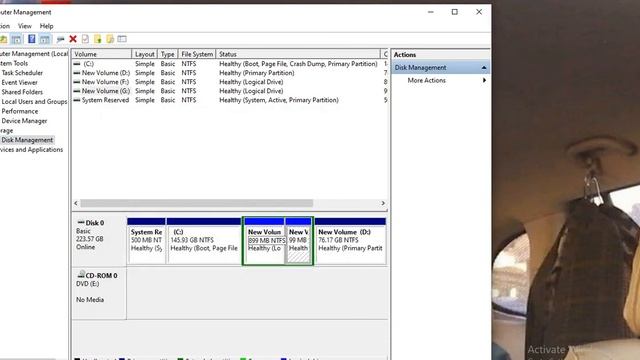
Task: Open Device Manager in the console tree
Action: coord(24,121)
